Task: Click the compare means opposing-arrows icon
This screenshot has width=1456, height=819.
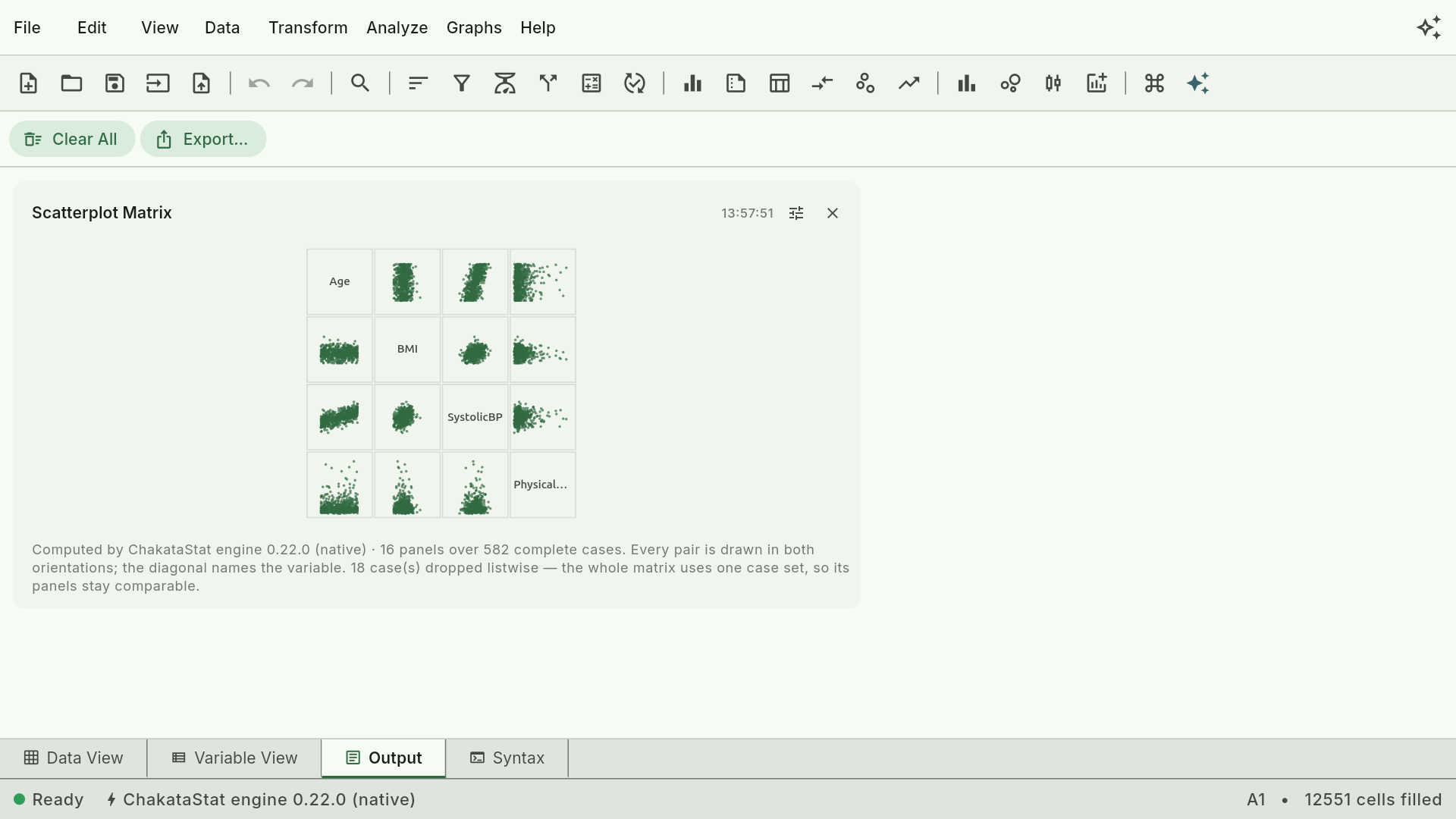Action: coord(823,83)
